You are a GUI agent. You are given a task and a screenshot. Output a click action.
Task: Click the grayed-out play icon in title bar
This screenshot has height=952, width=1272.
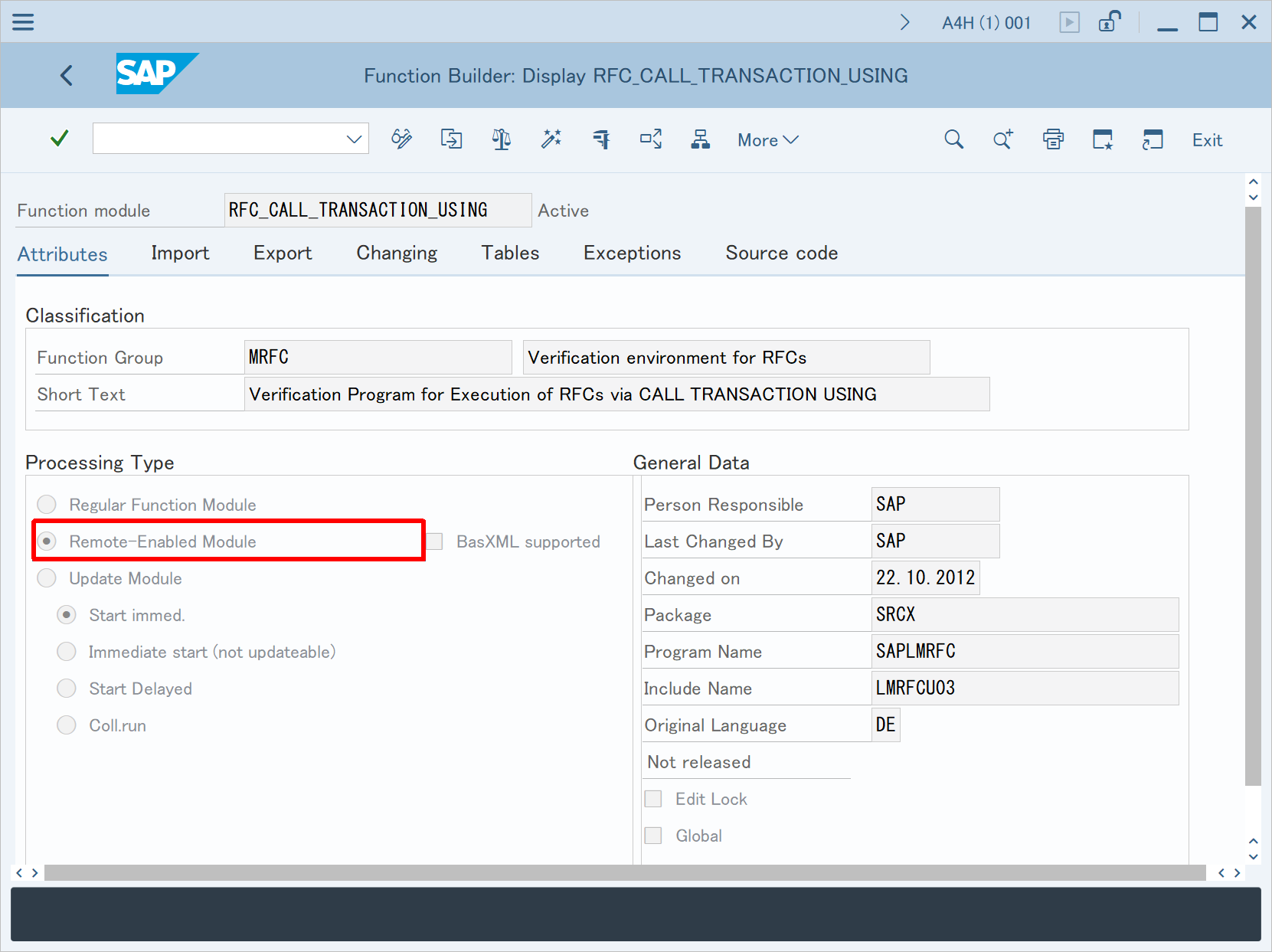coord(1070,22)
